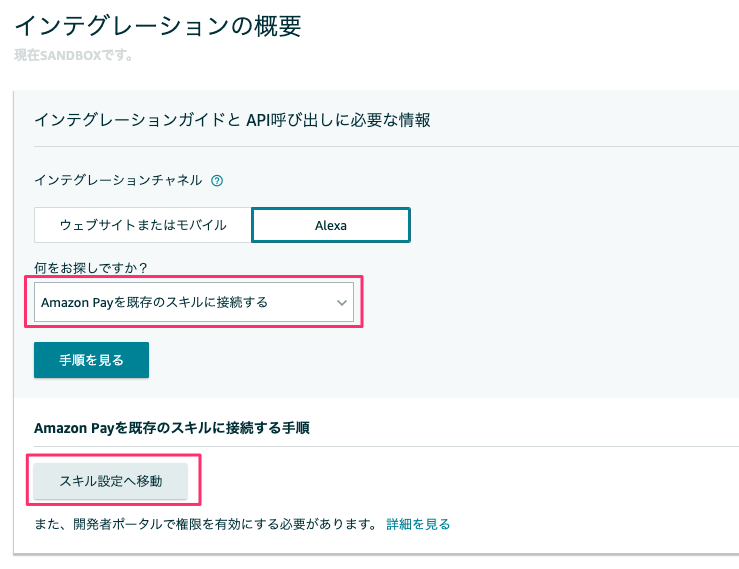
Task: Click the スキル設定へ移動 button
Action: pos(111,481)
